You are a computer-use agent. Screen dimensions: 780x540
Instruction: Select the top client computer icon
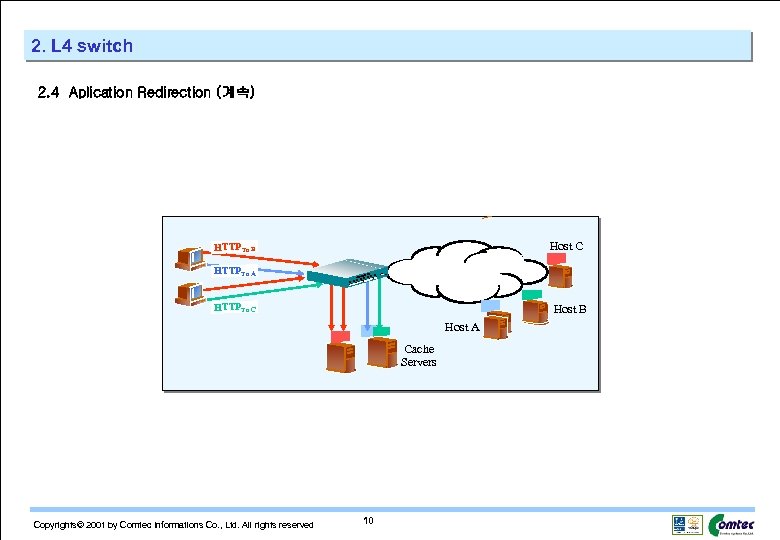pos(190,259)
